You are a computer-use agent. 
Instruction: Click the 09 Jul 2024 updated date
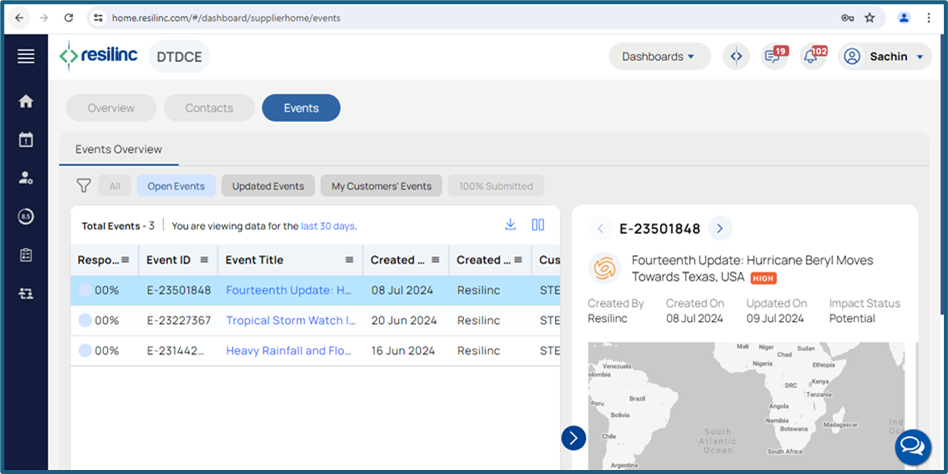coord(775,319)
